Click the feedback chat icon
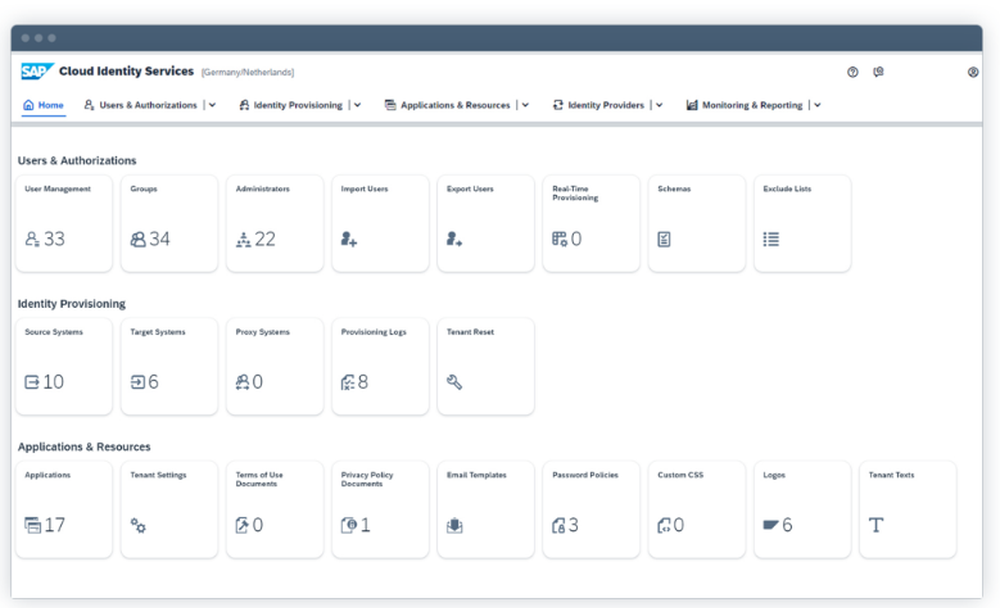 coord(878,71)
